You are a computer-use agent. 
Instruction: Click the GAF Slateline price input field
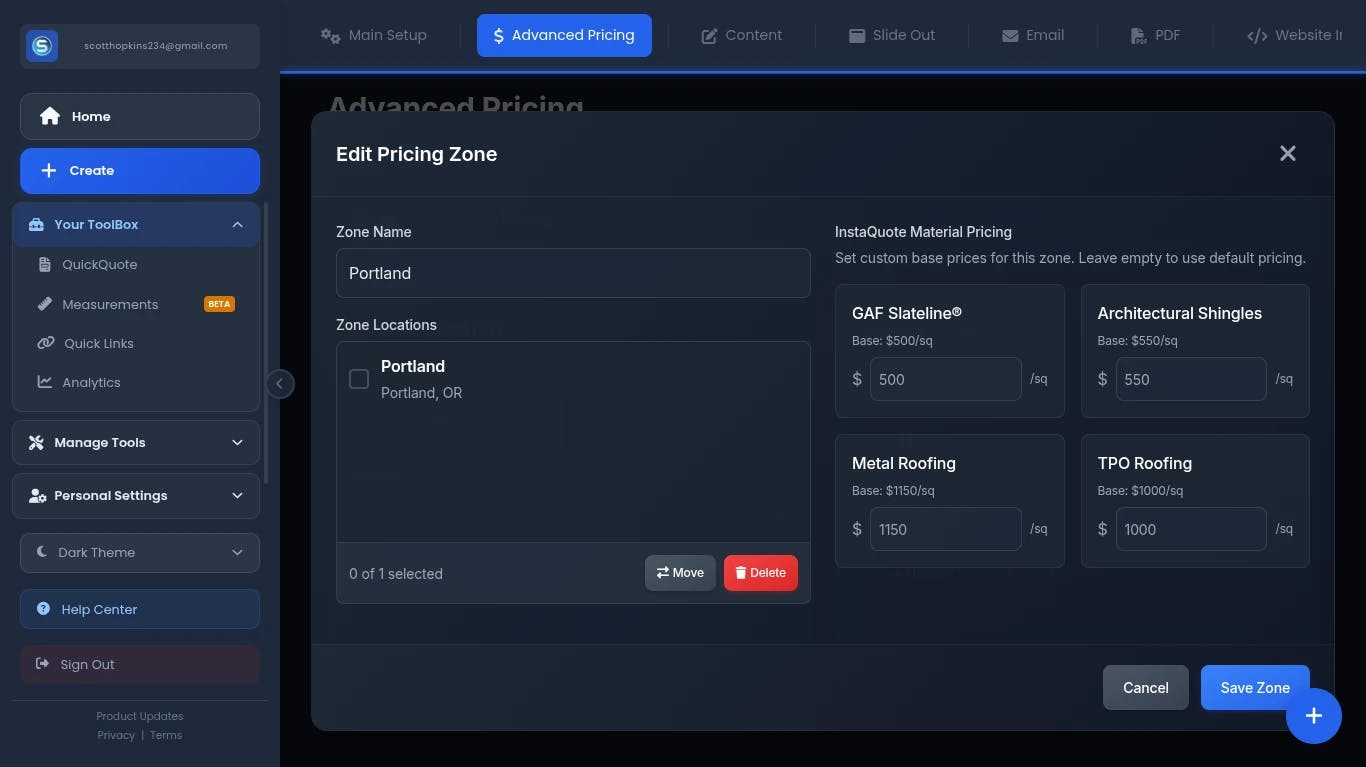(x=945, y=379)
